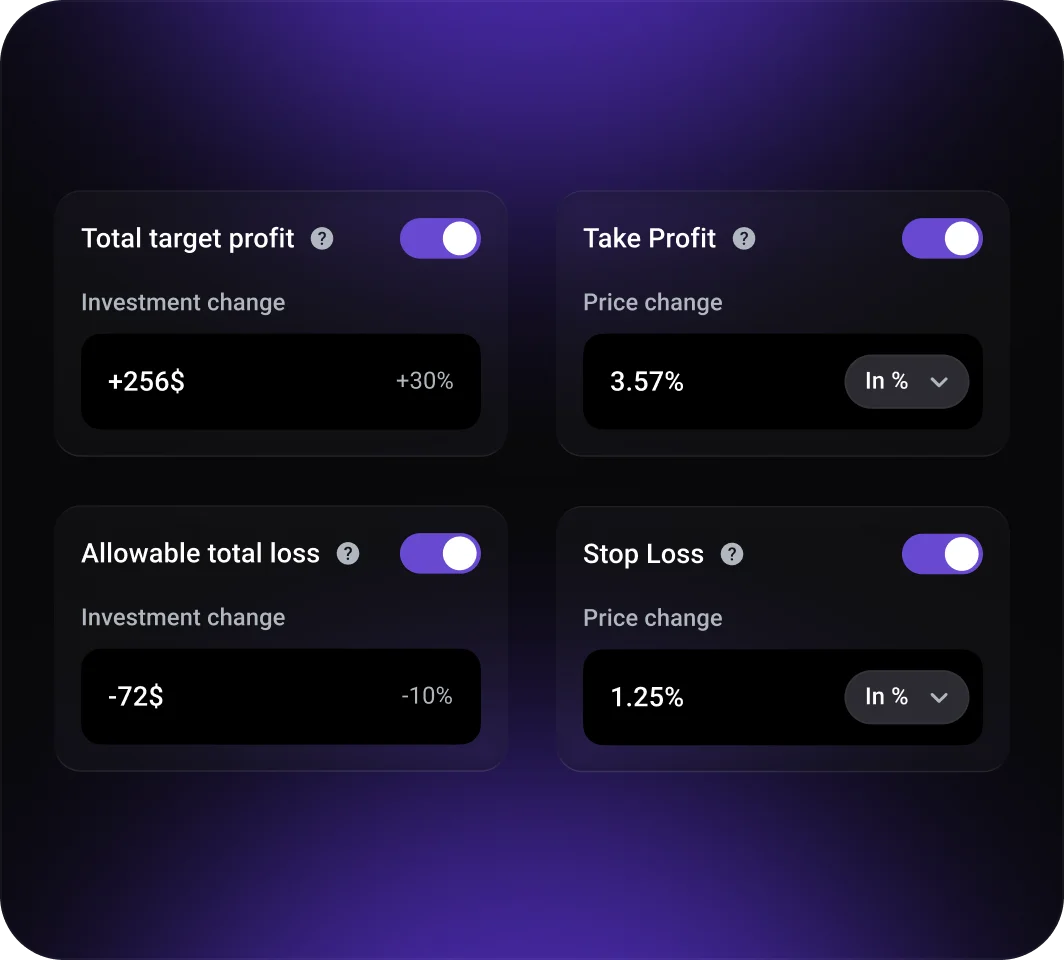Click the 'Stop Loss' heading text

643,554
